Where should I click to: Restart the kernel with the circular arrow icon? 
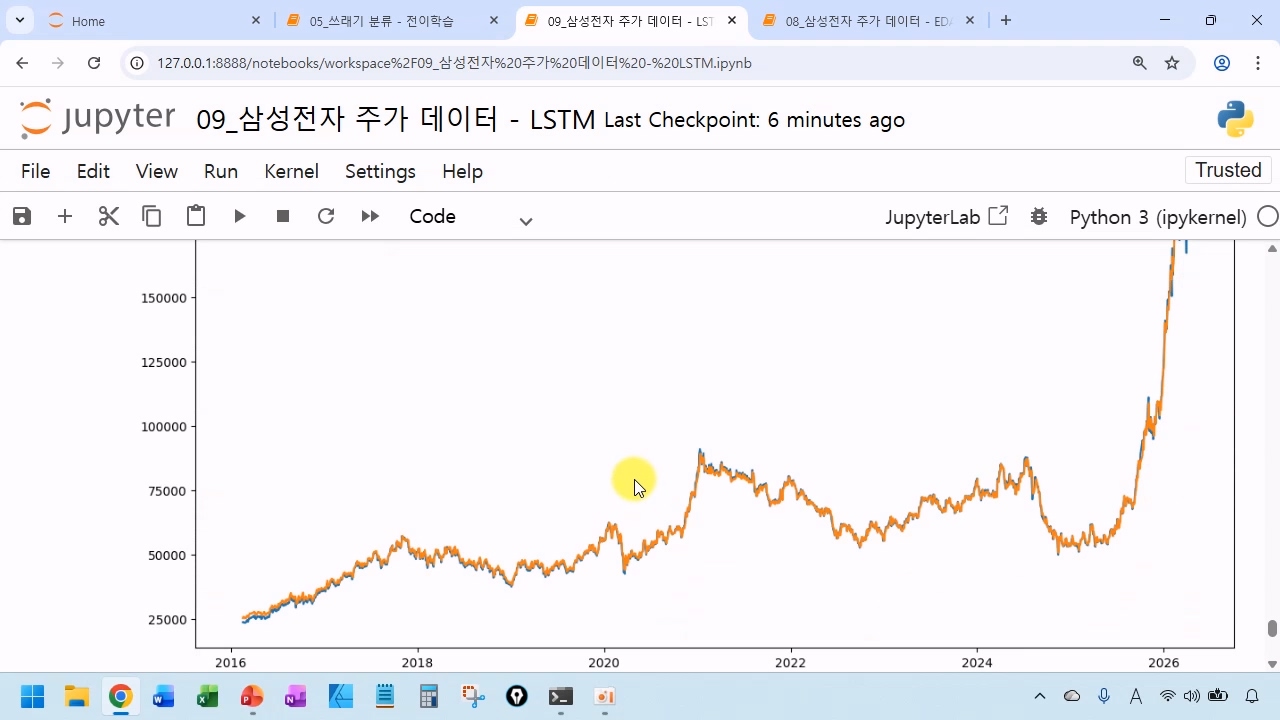[326, 216]
